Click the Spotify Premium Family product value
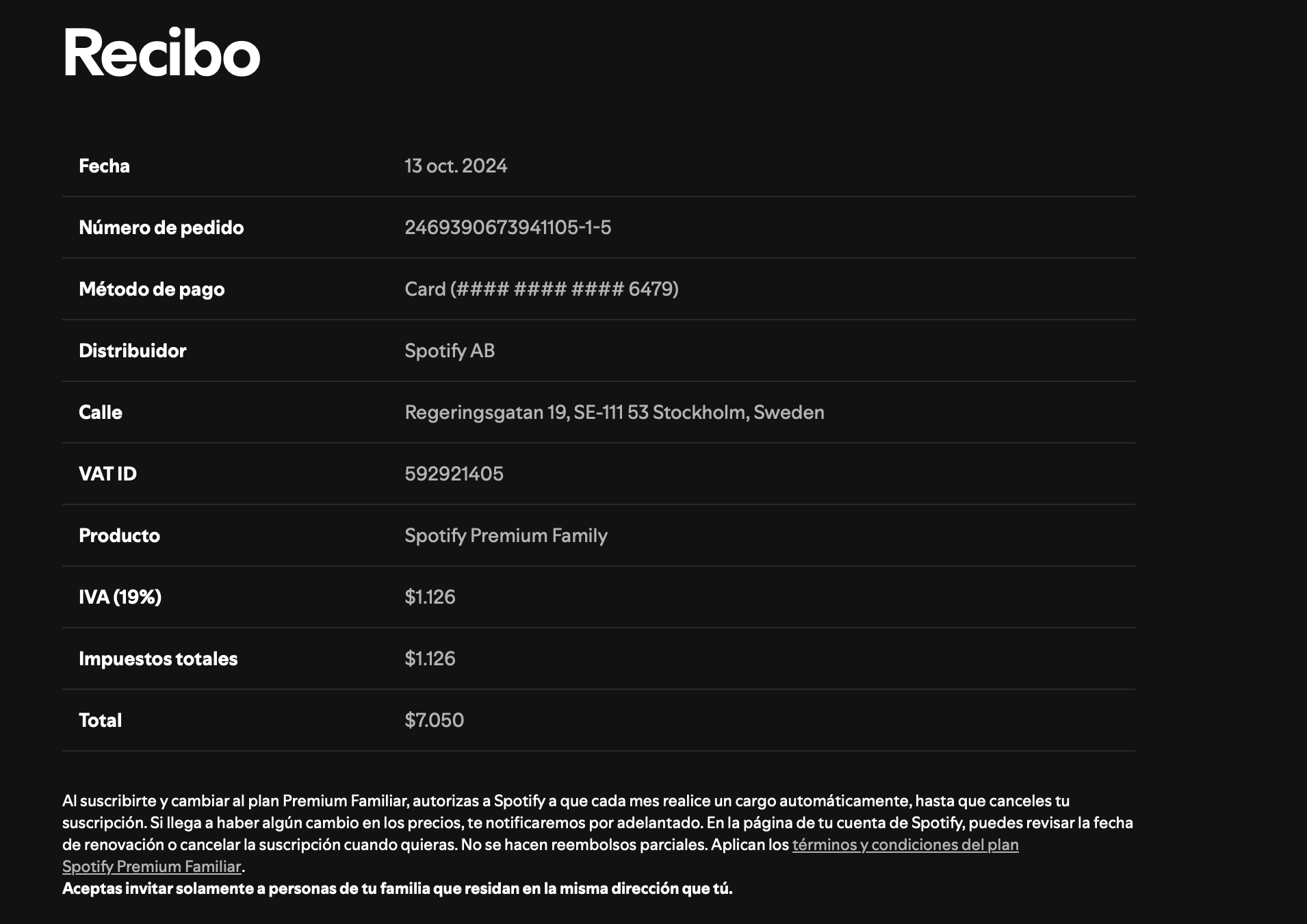 pyautogui.click(x=506, y=535)
